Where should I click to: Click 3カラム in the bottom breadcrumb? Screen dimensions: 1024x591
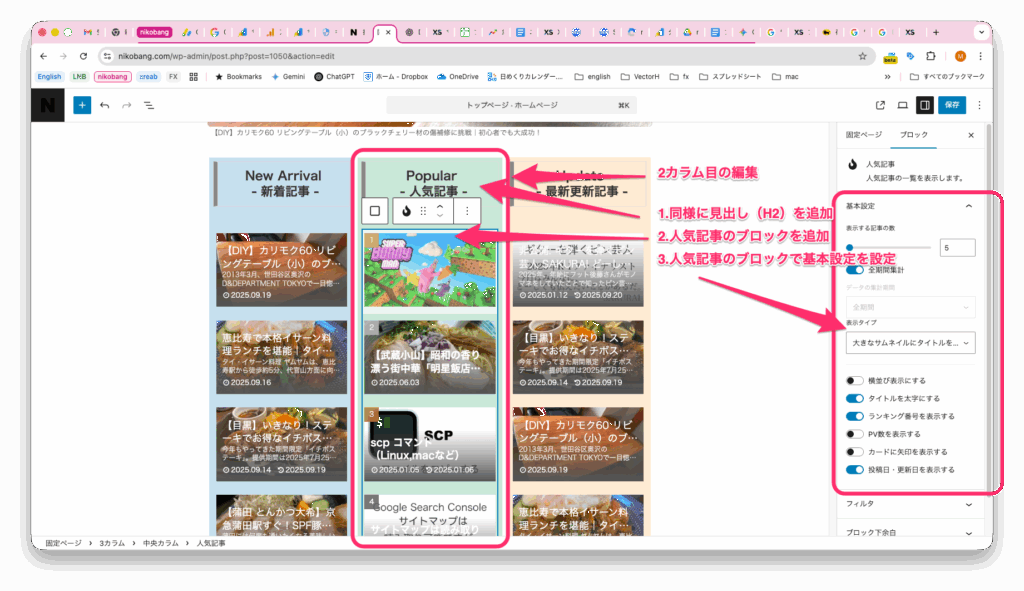111,543
